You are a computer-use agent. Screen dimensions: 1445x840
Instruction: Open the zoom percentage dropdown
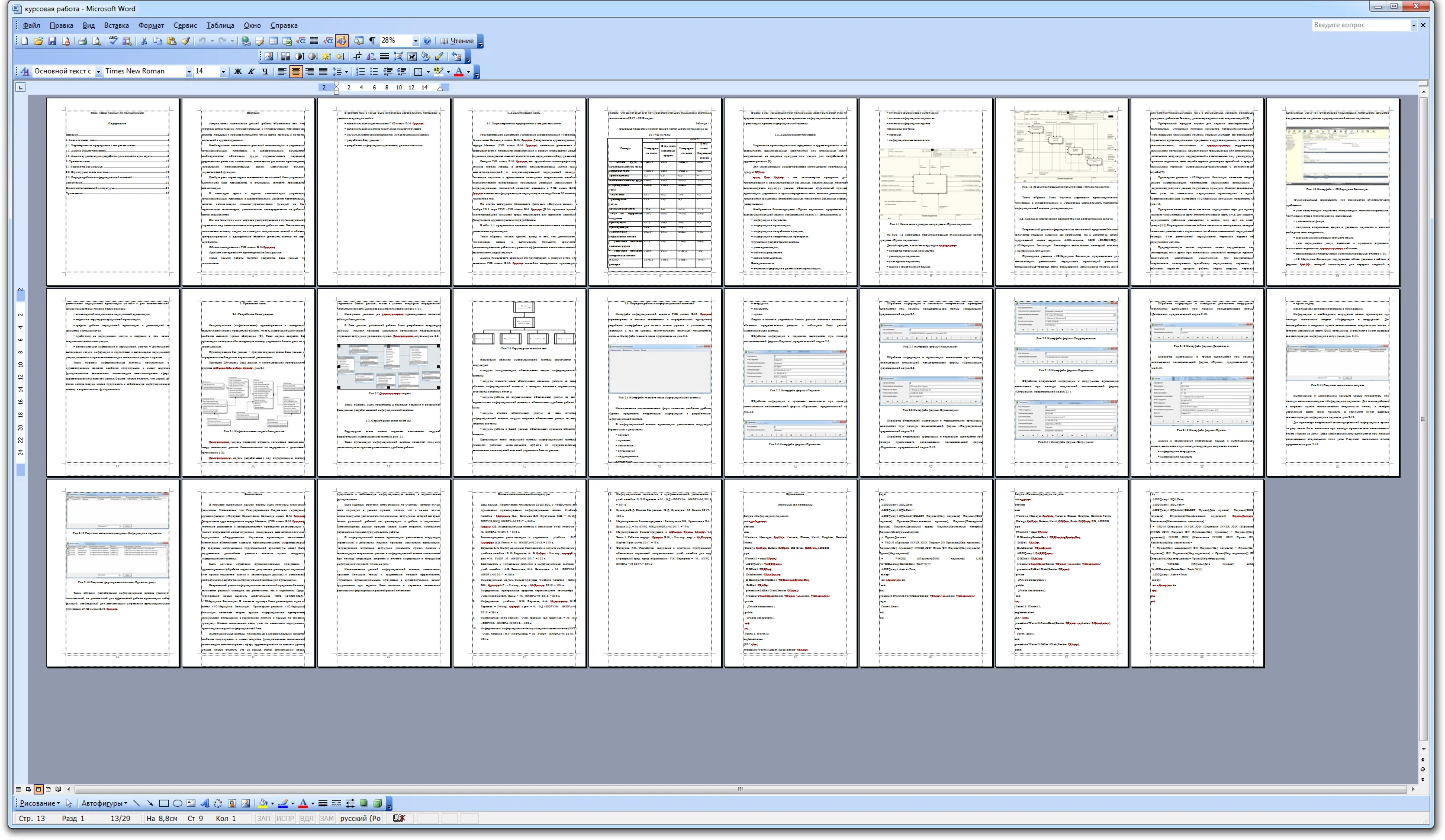coord(416,41)
